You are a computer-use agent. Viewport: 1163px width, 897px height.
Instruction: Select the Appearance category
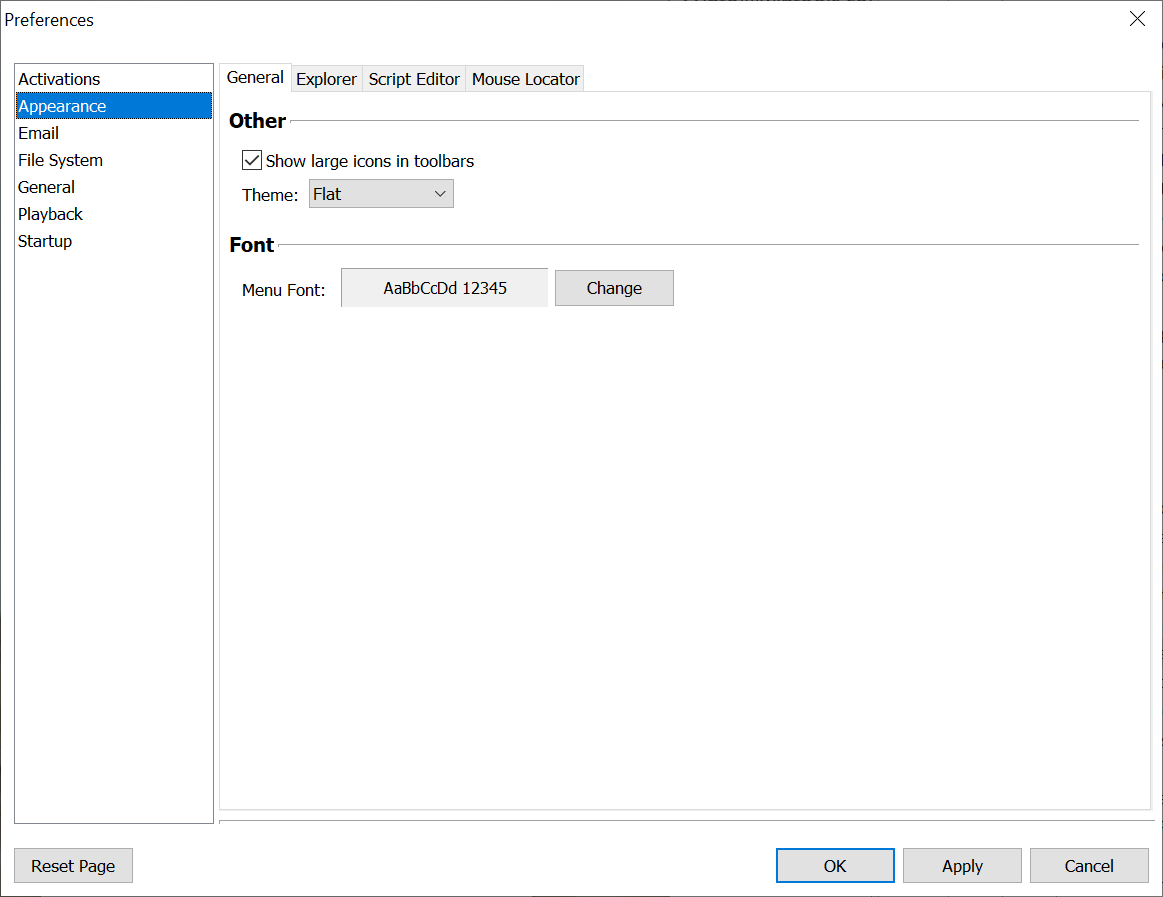tap(62, 106)
